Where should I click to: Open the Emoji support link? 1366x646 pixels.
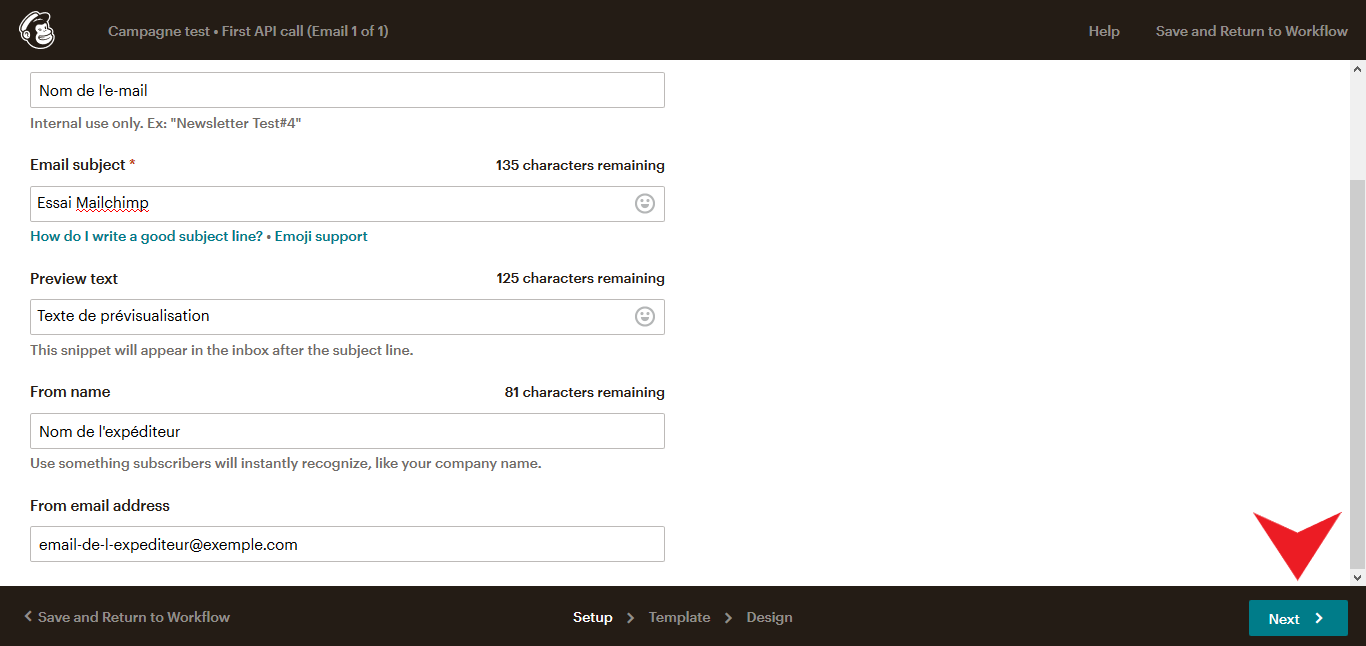(321, 236)
